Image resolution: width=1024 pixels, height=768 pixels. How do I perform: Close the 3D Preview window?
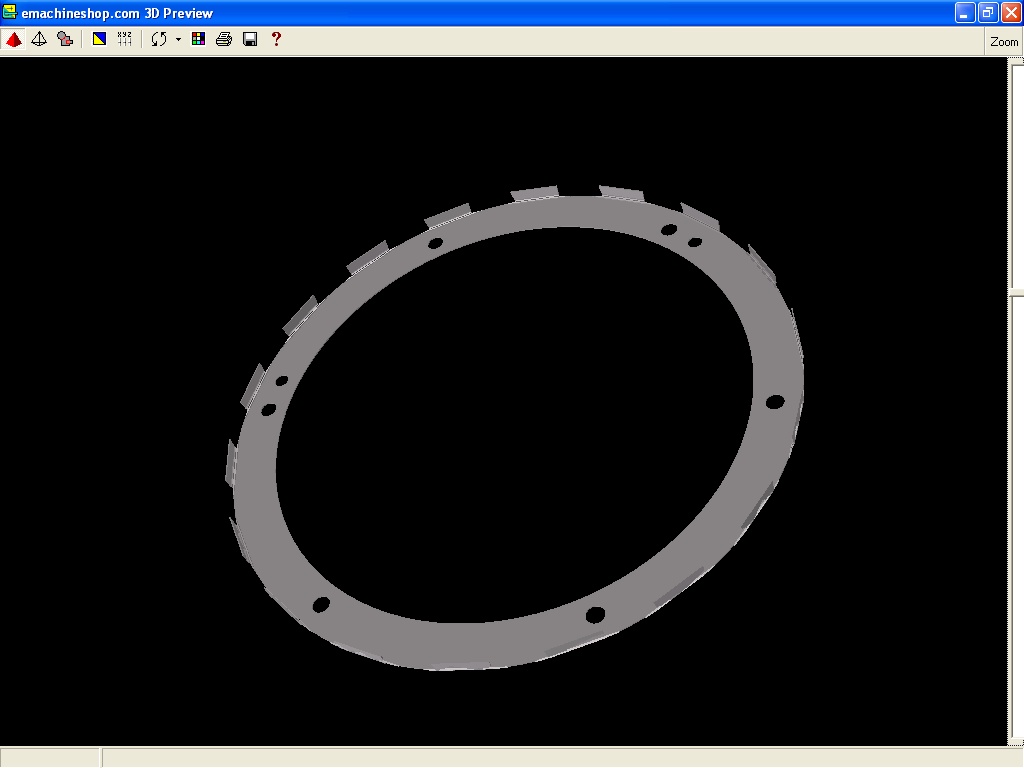1010,12
